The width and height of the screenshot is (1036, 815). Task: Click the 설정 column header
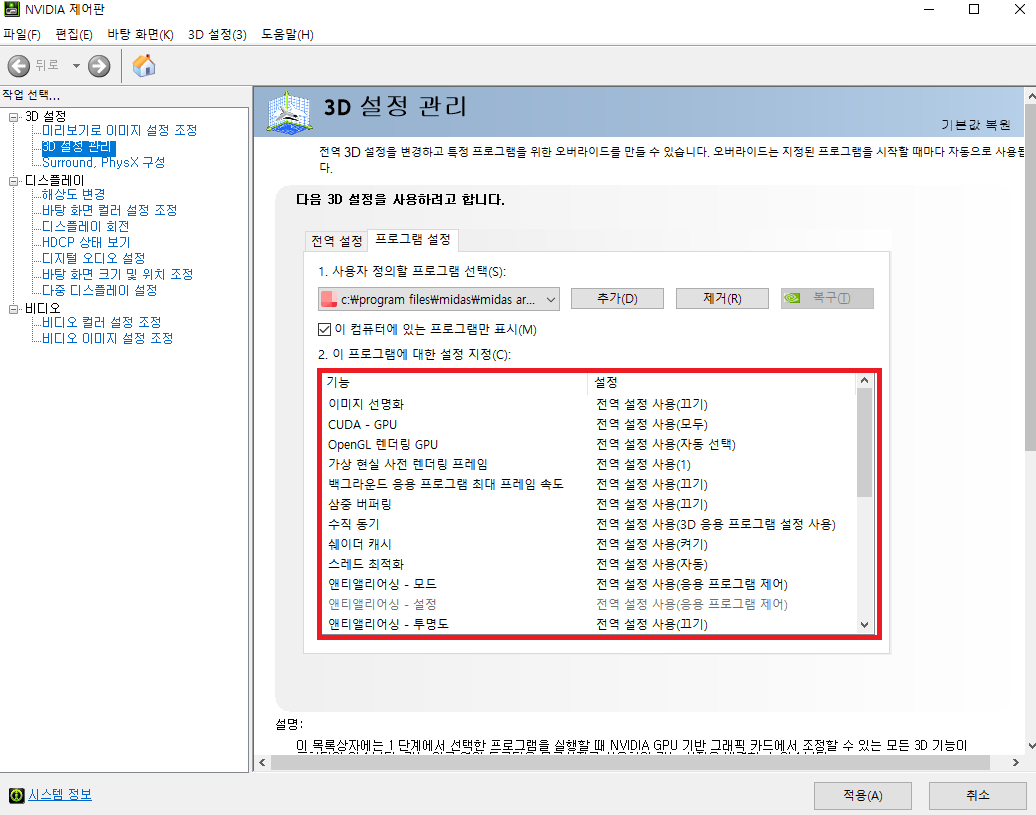722,382
